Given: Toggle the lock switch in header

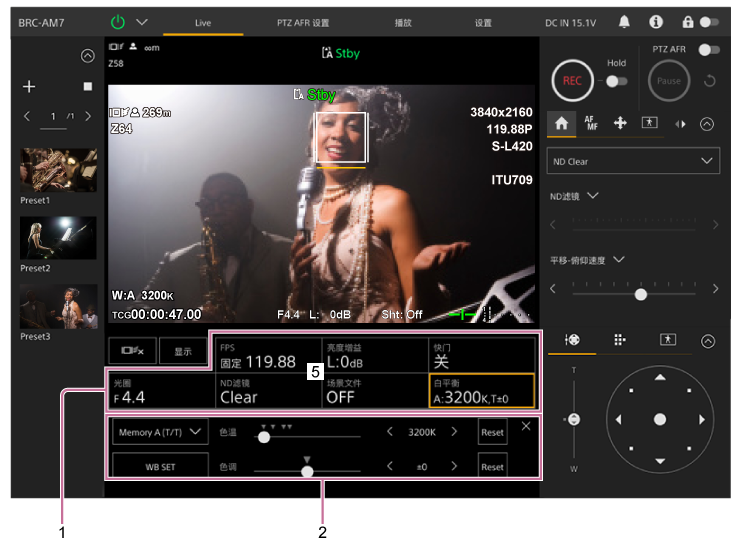Looking at the screenshot, I should point(708,21).
